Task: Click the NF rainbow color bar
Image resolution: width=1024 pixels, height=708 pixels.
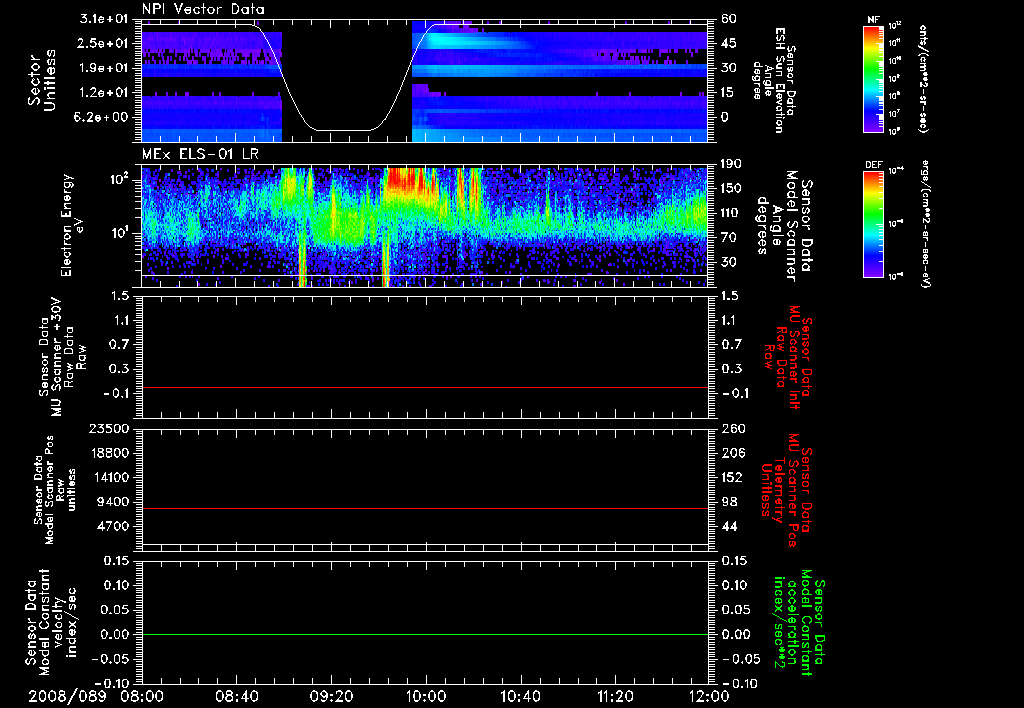Action: (x=874, y=78)
